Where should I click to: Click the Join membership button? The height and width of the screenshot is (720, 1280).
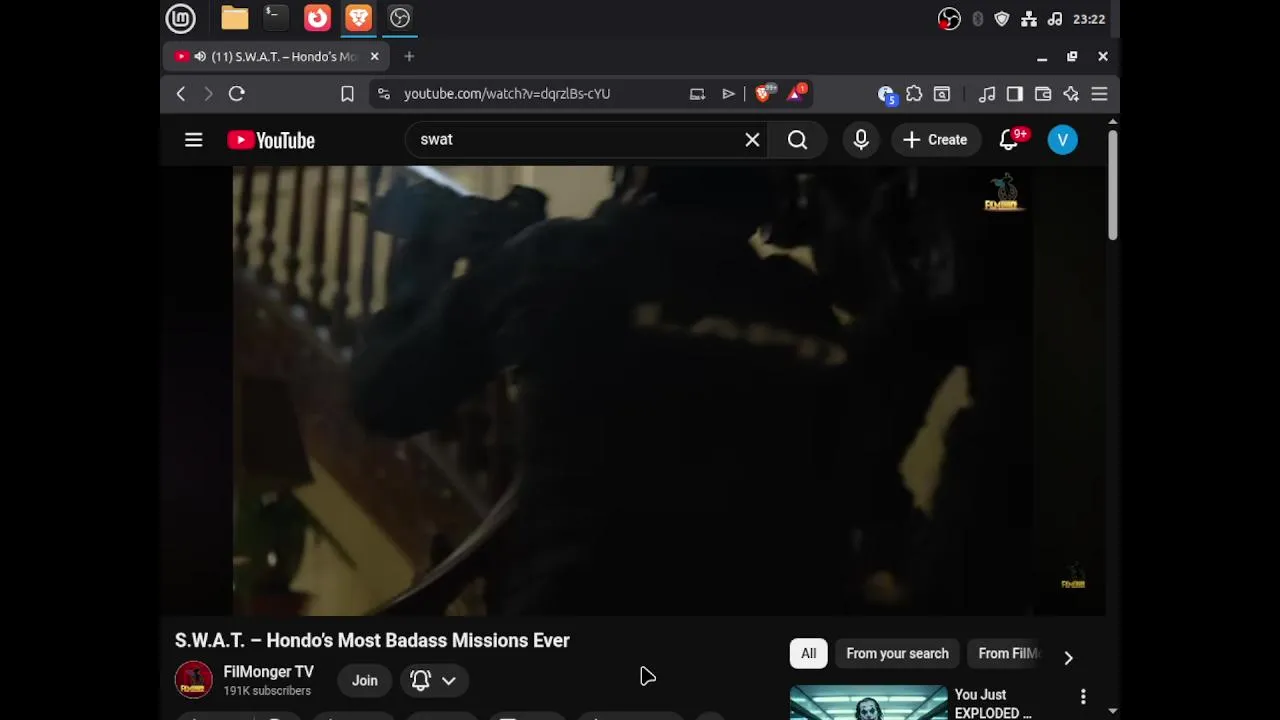click(x=365, y=681)
